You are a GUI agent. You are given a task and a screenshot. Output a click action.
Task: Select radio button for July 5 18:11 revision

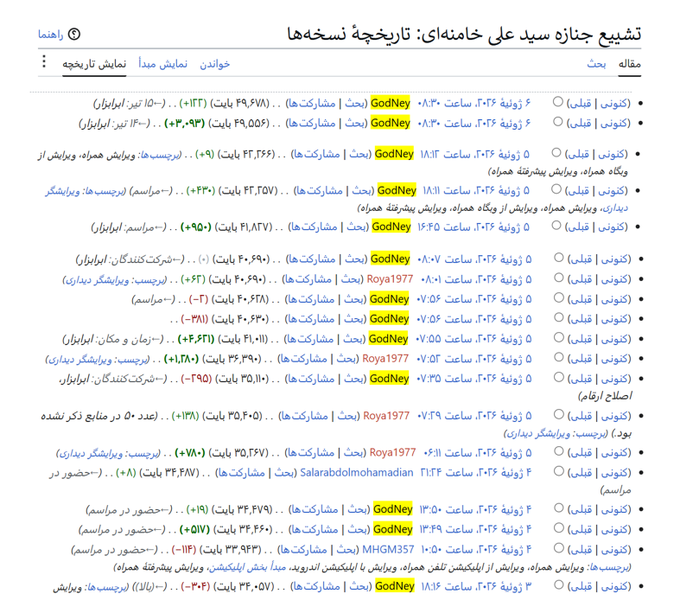[556, 189]
